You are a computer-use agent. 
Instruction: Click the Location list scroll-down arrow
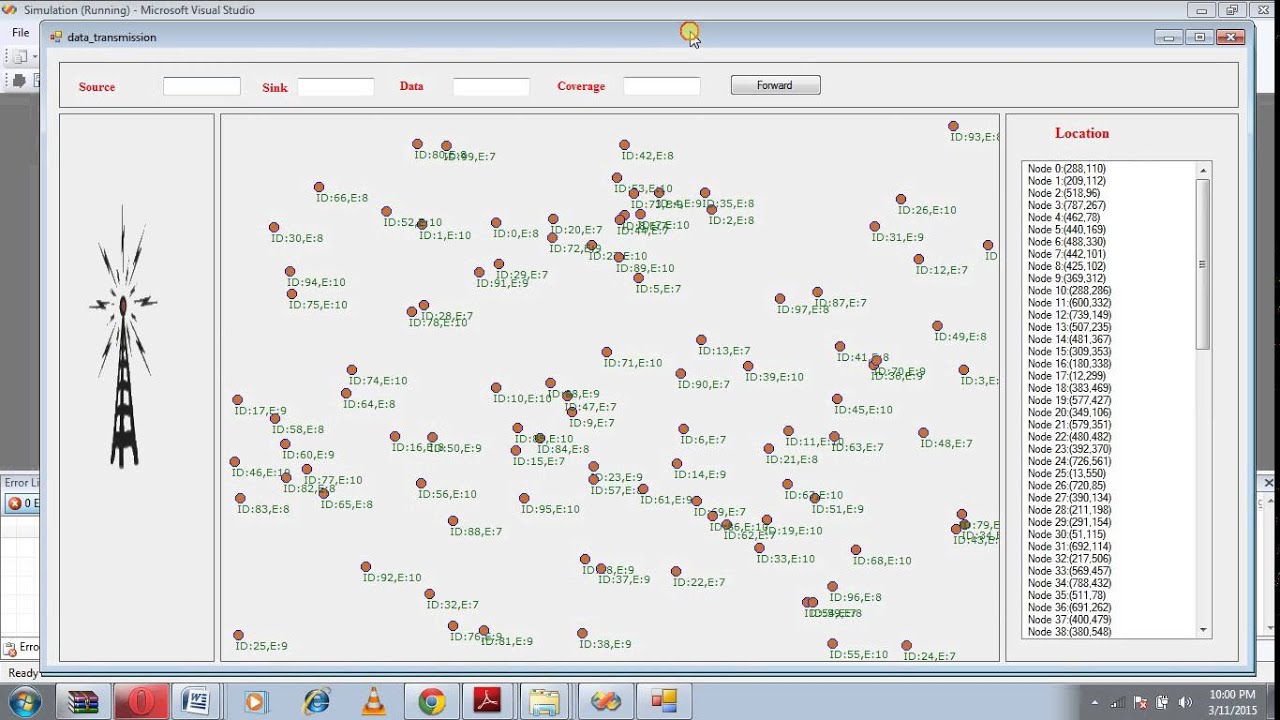tap(1203, 630)
